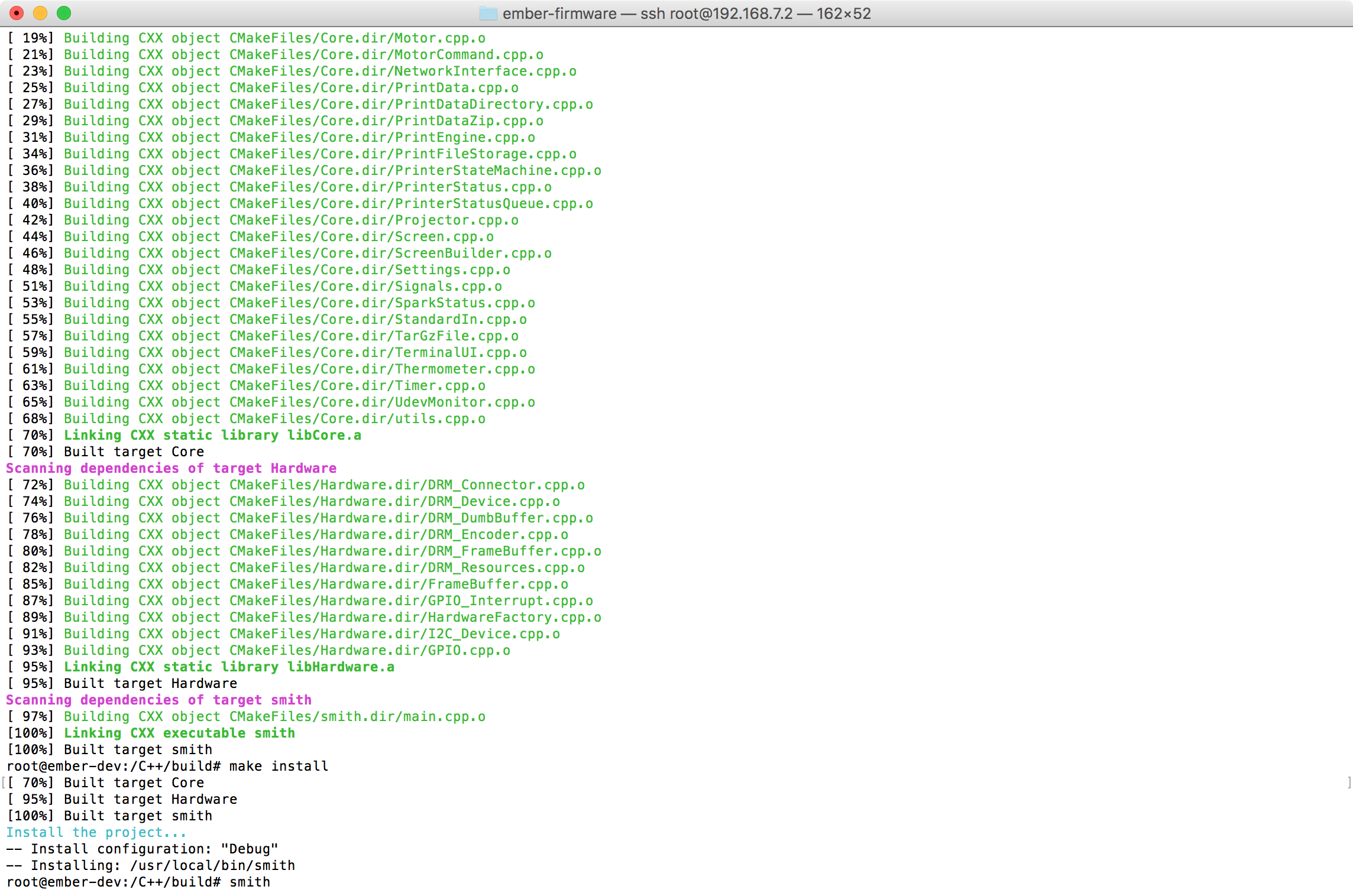The width and height of the screenshot is (1353, 896).
Task: Click the GPIO_Interrupt.cpp.o build line
Action: tap(300, 600)
